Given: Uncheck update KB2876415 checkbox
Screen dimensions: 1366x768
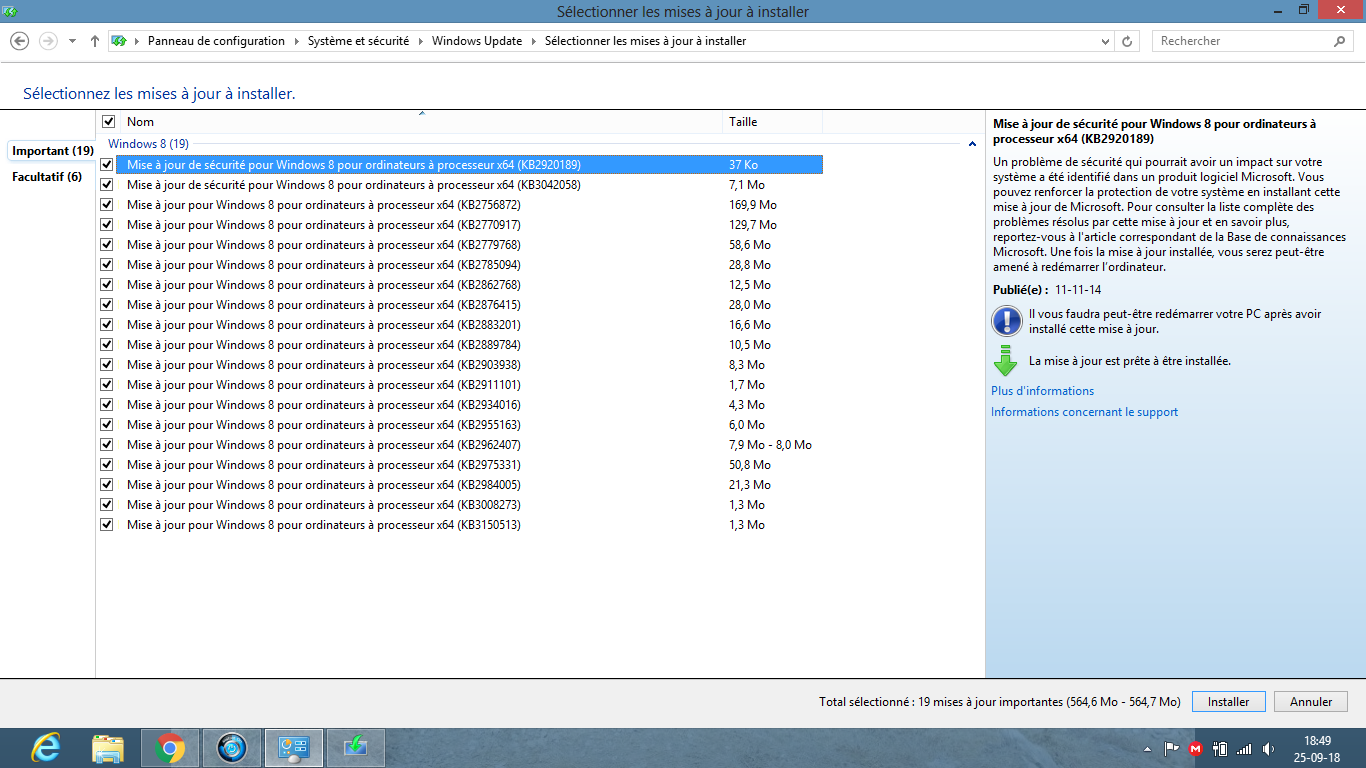Looking at the screenshot, I should [107, 304].
